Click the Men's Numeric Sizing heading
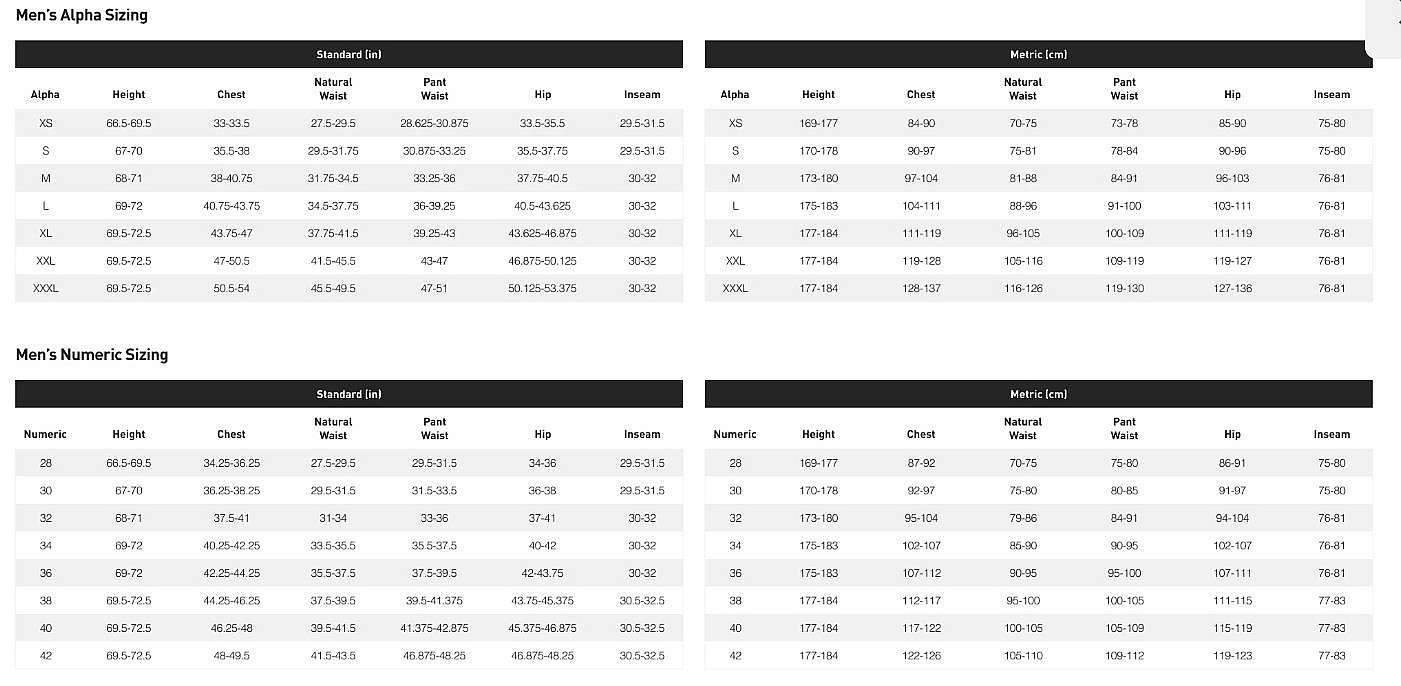 (92, 355)
